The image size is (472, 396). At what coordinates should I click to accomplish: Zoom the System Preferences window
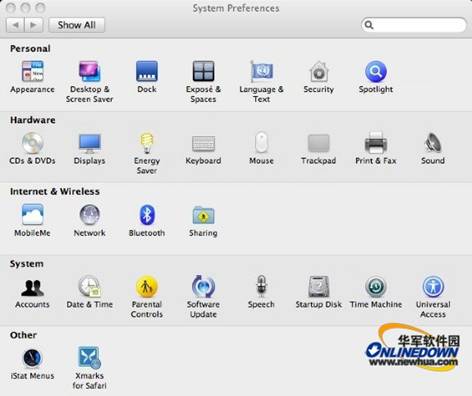coord(40,7)
